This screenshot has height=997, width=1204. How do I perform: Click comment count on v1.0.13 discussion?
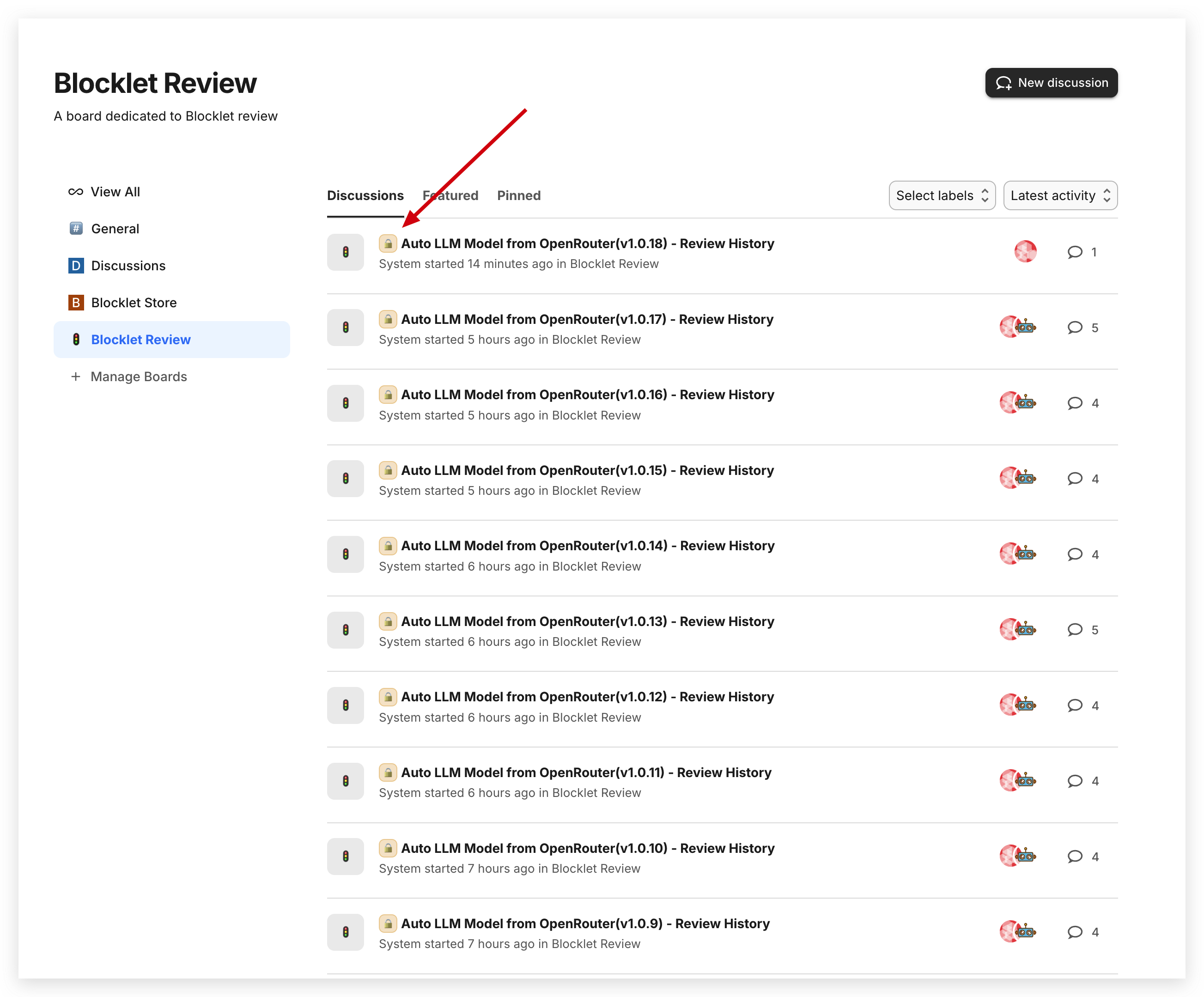coord(1095,630)
